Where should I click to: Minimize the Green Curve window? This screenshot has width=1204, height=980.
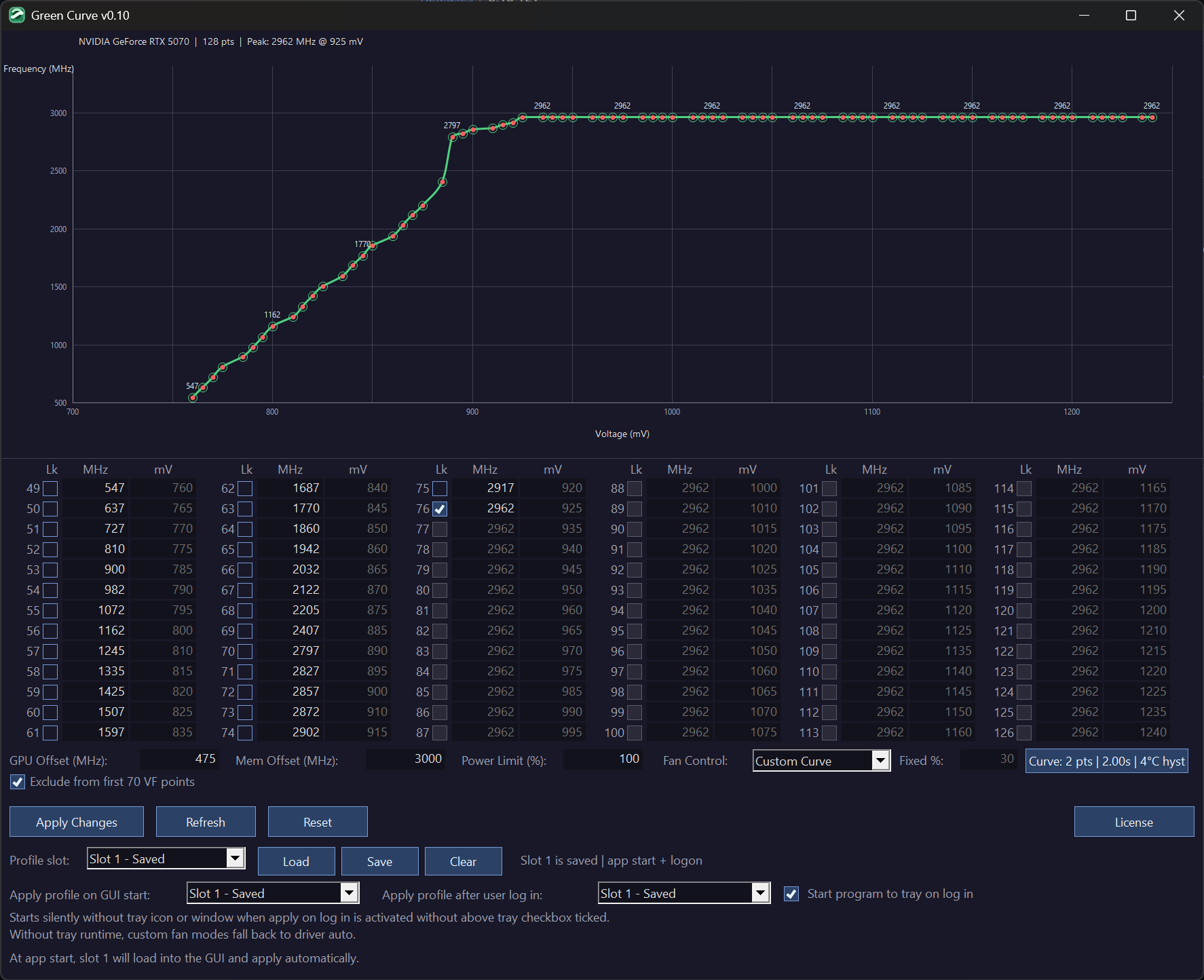pyautogui.click(x=1084, y=15)
